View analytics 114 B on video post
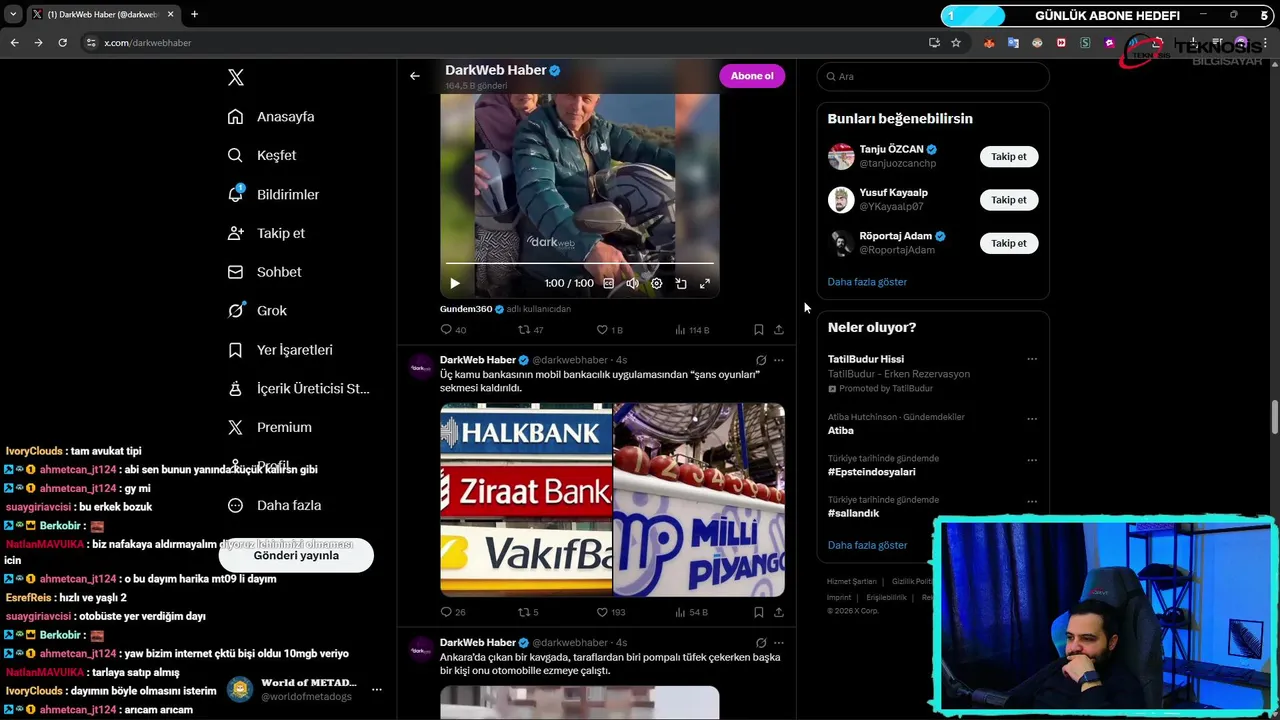 (x=692, y=330)
